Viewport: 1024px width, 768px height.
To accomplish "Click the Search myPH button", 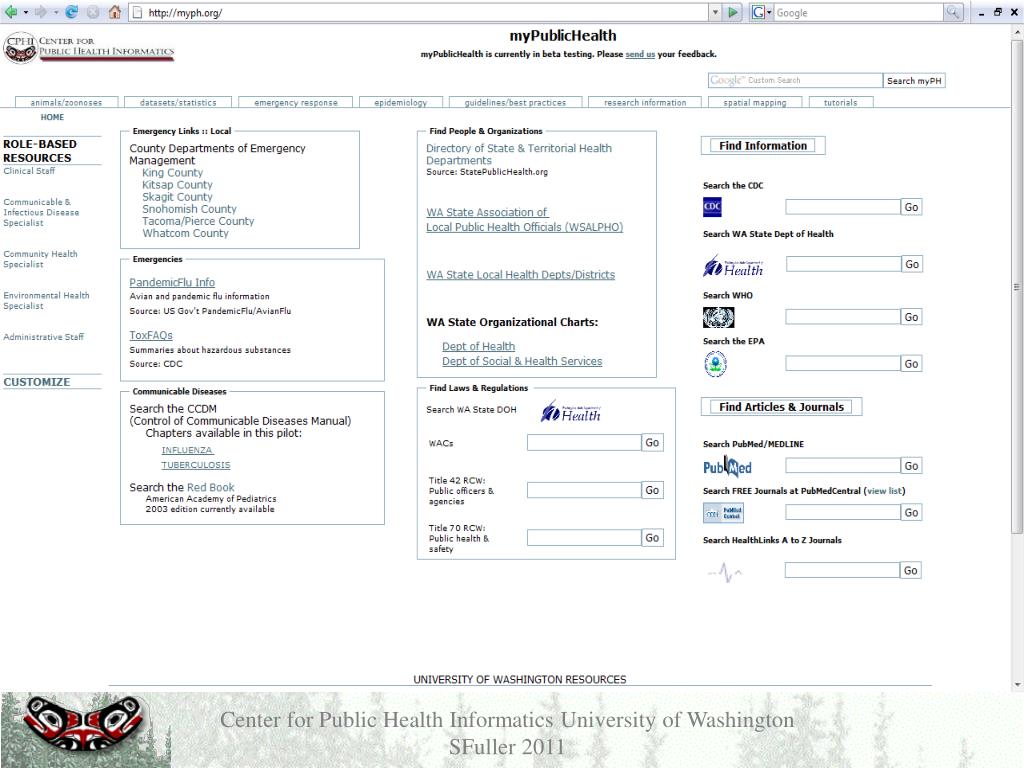I will click(x=914, y=81).
